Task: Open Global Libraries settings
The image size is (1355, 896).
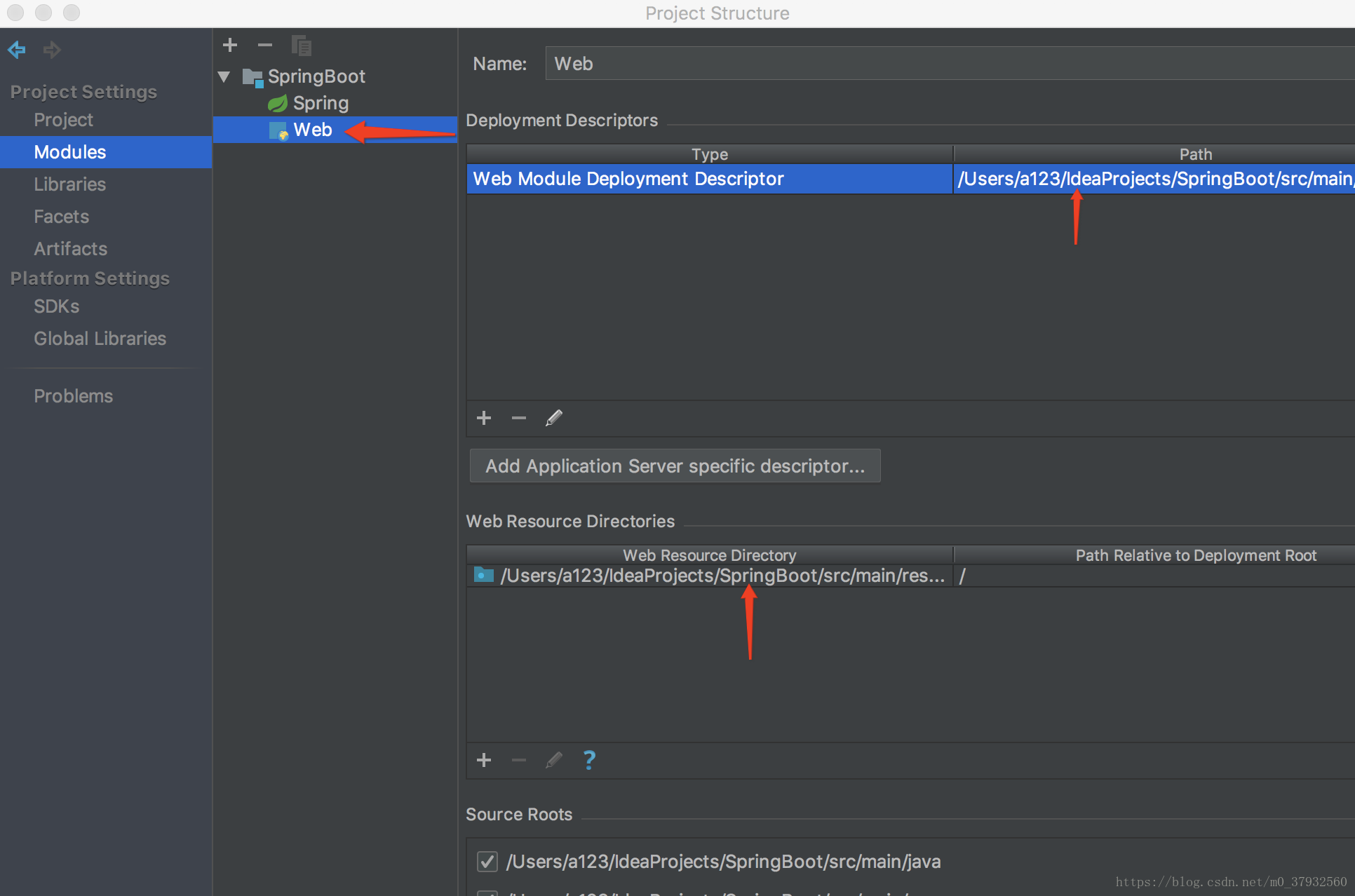Action: tap(100, 339)
